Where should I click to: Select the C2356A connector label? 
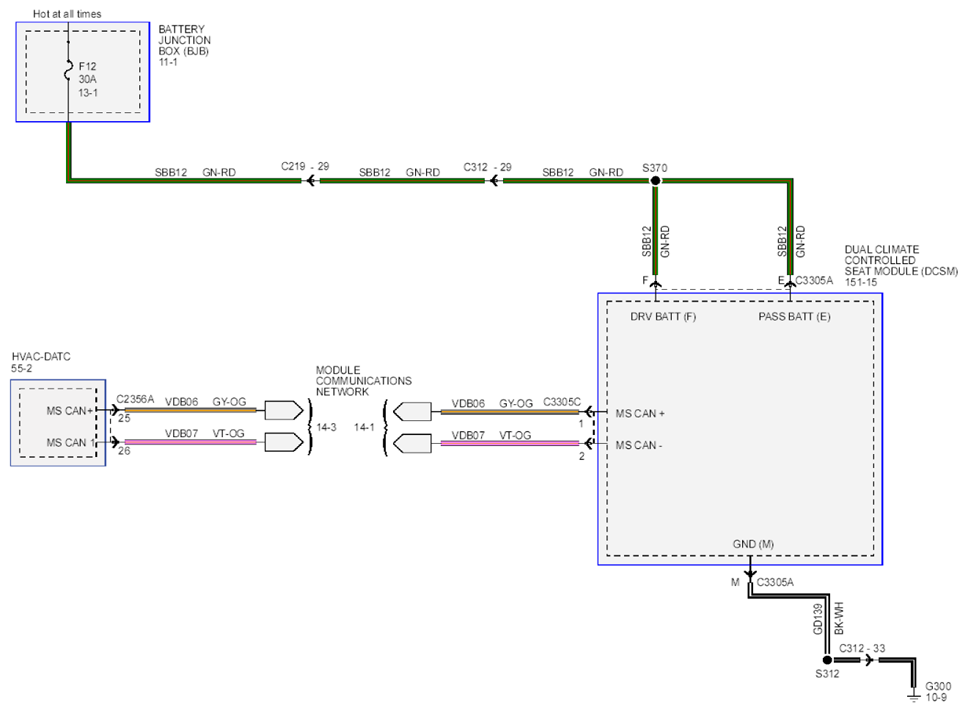[x=135, y=399]
